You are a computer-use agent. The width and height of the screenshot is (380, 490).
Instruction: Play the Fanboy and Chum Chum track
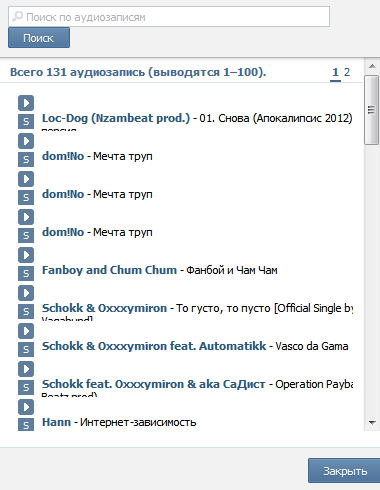tap(26, 255)
